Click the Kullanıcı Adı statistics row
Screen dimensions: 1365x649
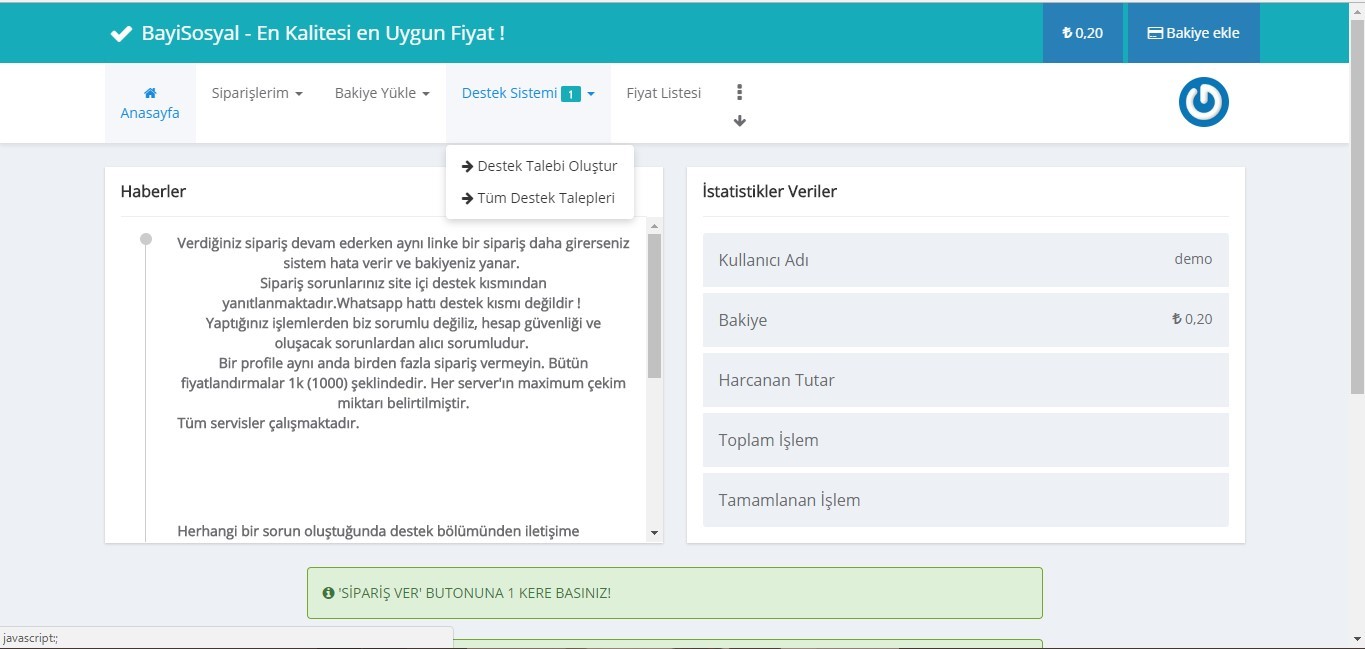coord(965,260)
